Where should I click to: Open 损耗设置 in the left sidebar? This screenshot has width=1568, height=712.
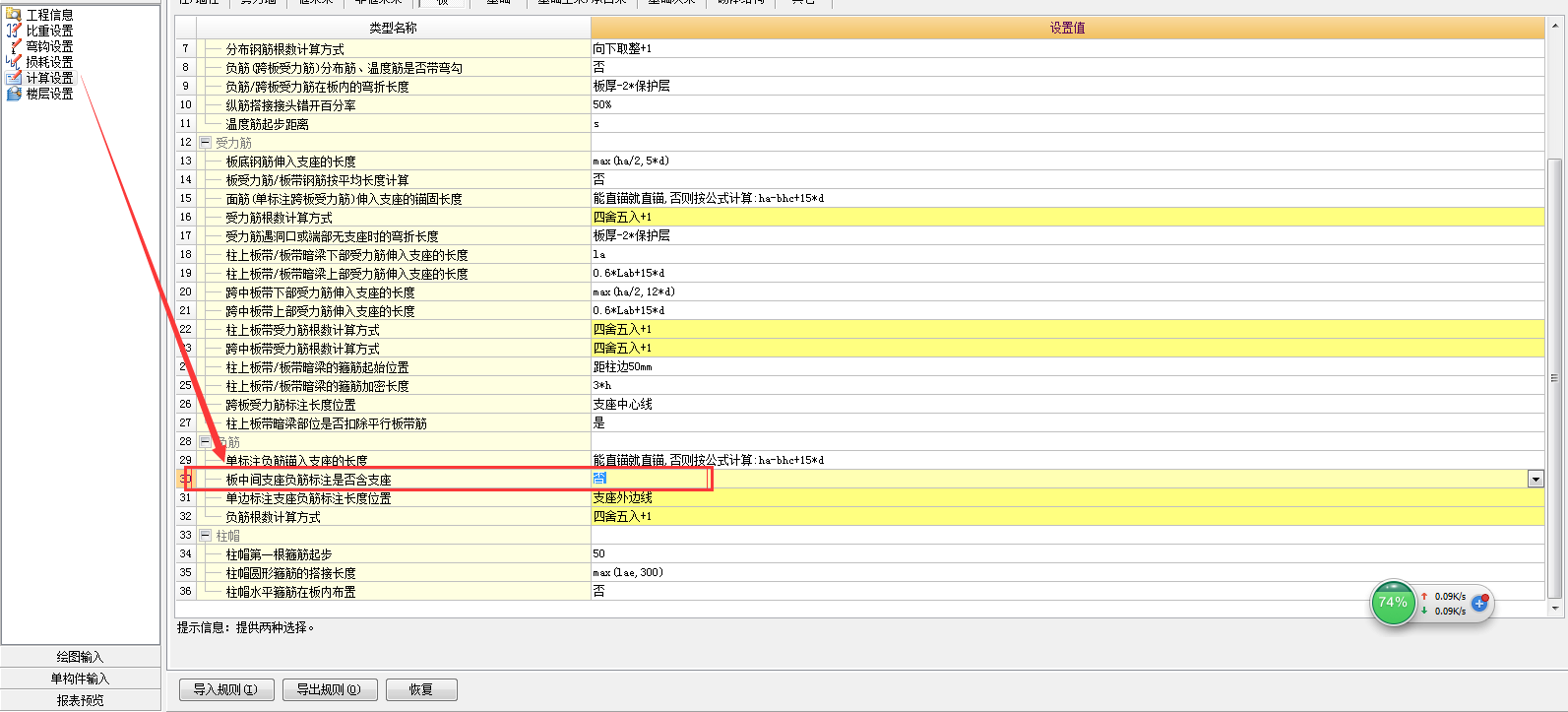[49, 62]
